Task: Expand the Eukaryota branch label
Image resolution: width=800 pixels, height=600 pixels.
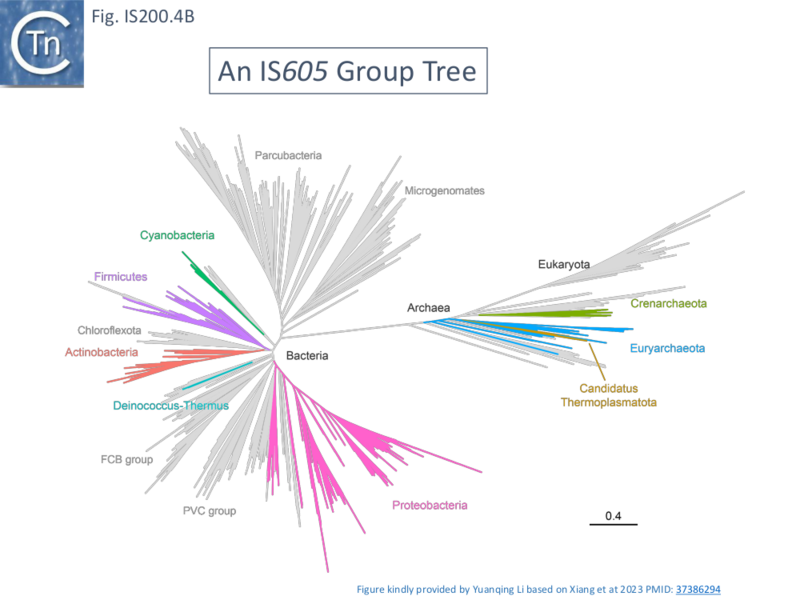Action: (566, 264)
